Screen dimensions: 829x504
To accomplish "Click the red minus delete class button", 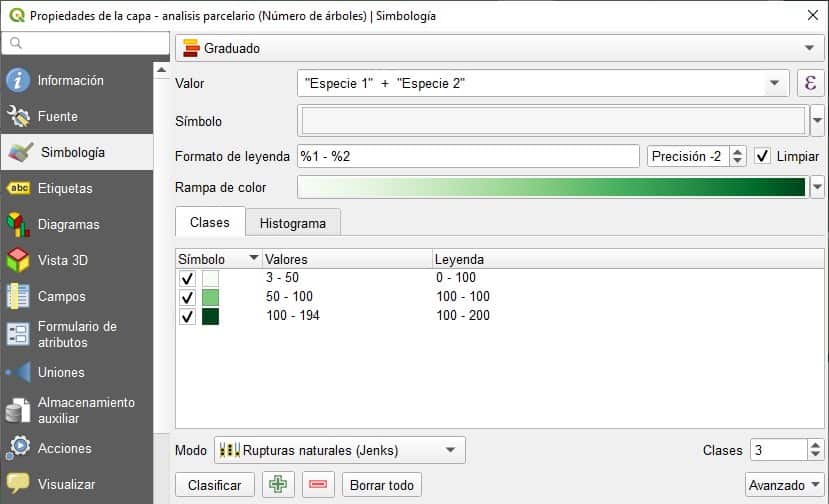I will (318, 485).
